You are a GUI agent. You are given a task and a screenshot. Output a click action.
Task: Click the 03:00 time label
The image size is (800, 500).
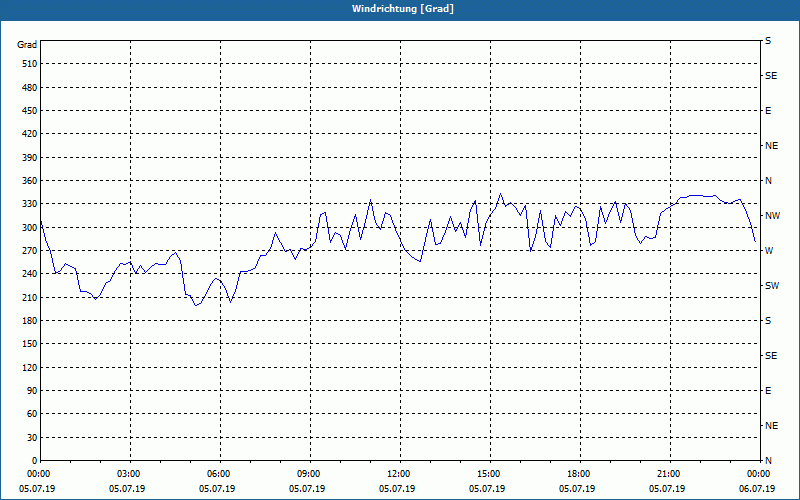click(128, 474)
